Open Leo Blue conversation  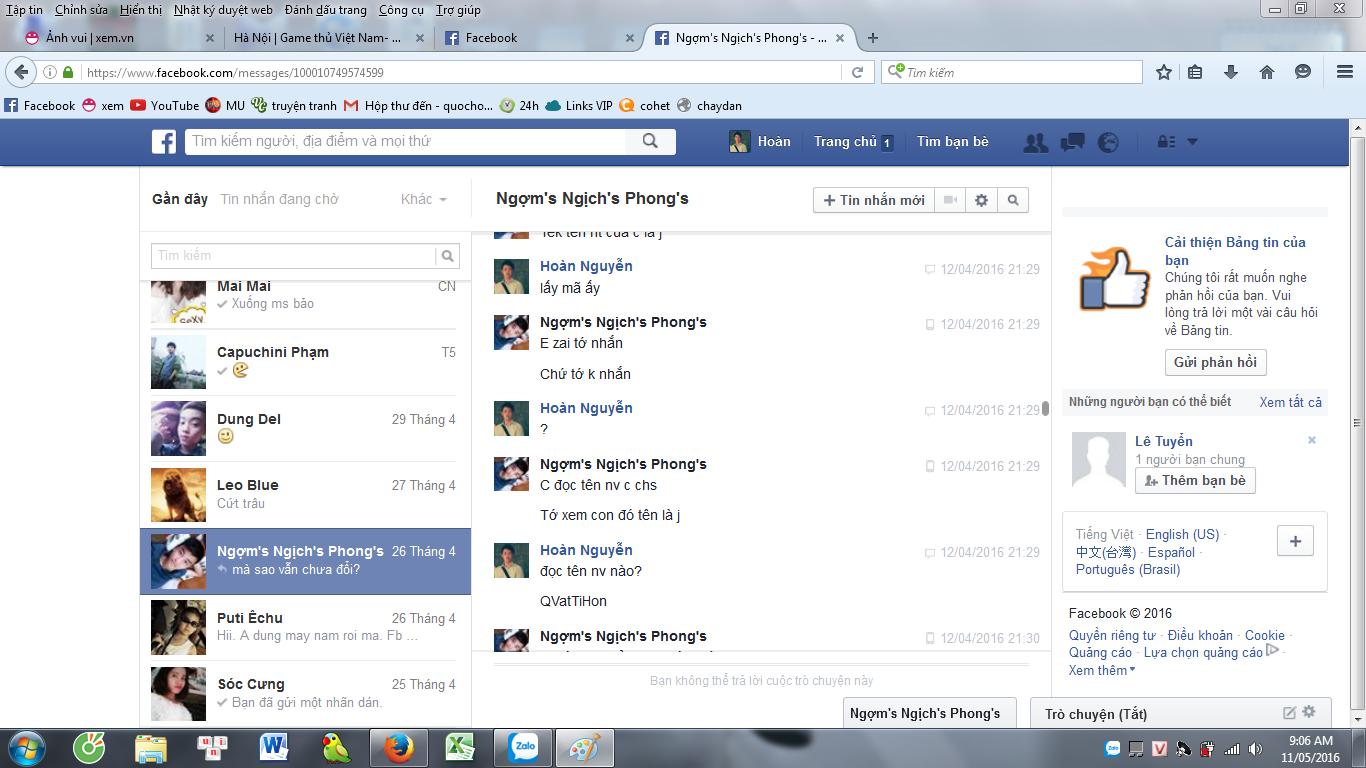click(305, 495)
